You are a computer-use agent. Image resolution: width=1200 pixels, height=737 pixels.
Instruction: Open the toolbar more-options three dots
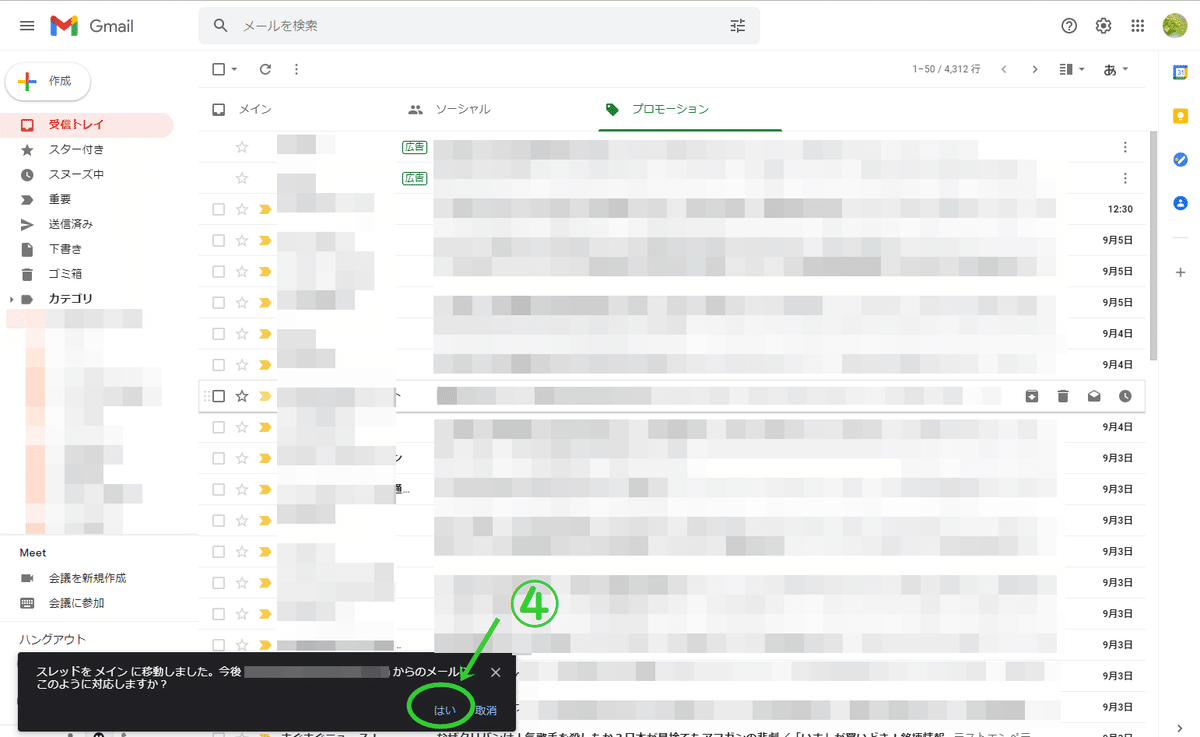[296, 69]
